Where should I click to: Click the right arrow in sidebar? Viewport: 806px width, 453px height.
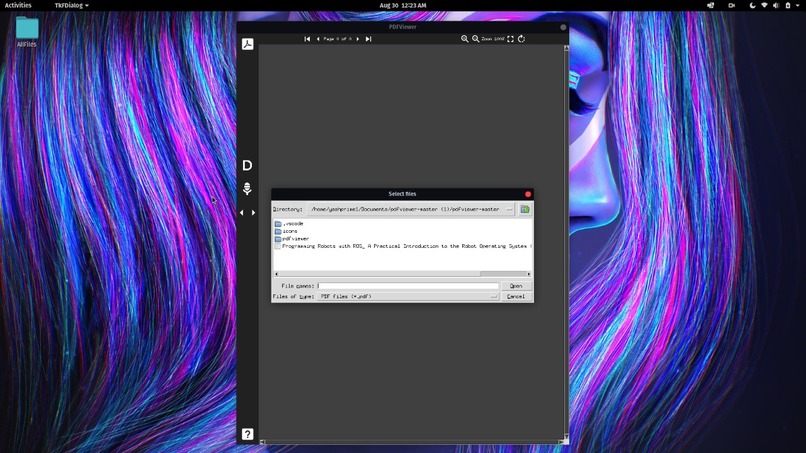pyautogui.click(x=253, y=212)
